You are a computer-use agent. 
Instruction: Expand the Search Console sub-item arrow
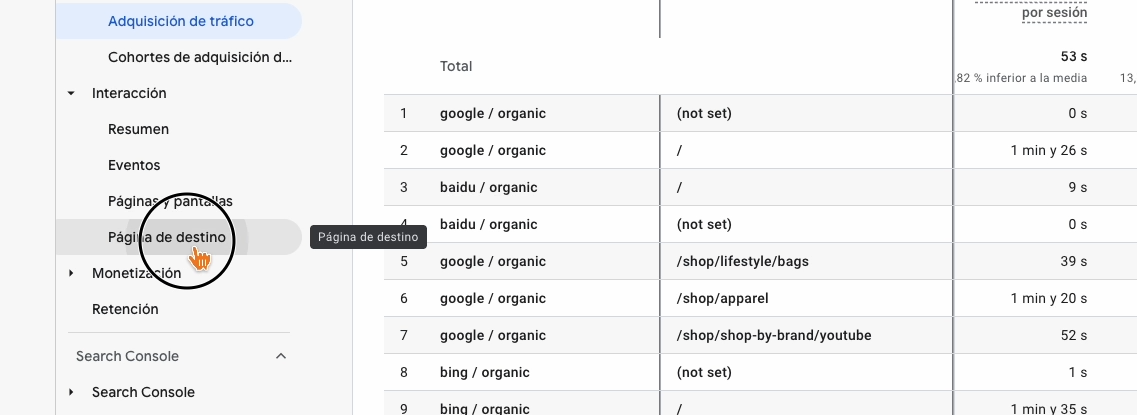(71, 392)
